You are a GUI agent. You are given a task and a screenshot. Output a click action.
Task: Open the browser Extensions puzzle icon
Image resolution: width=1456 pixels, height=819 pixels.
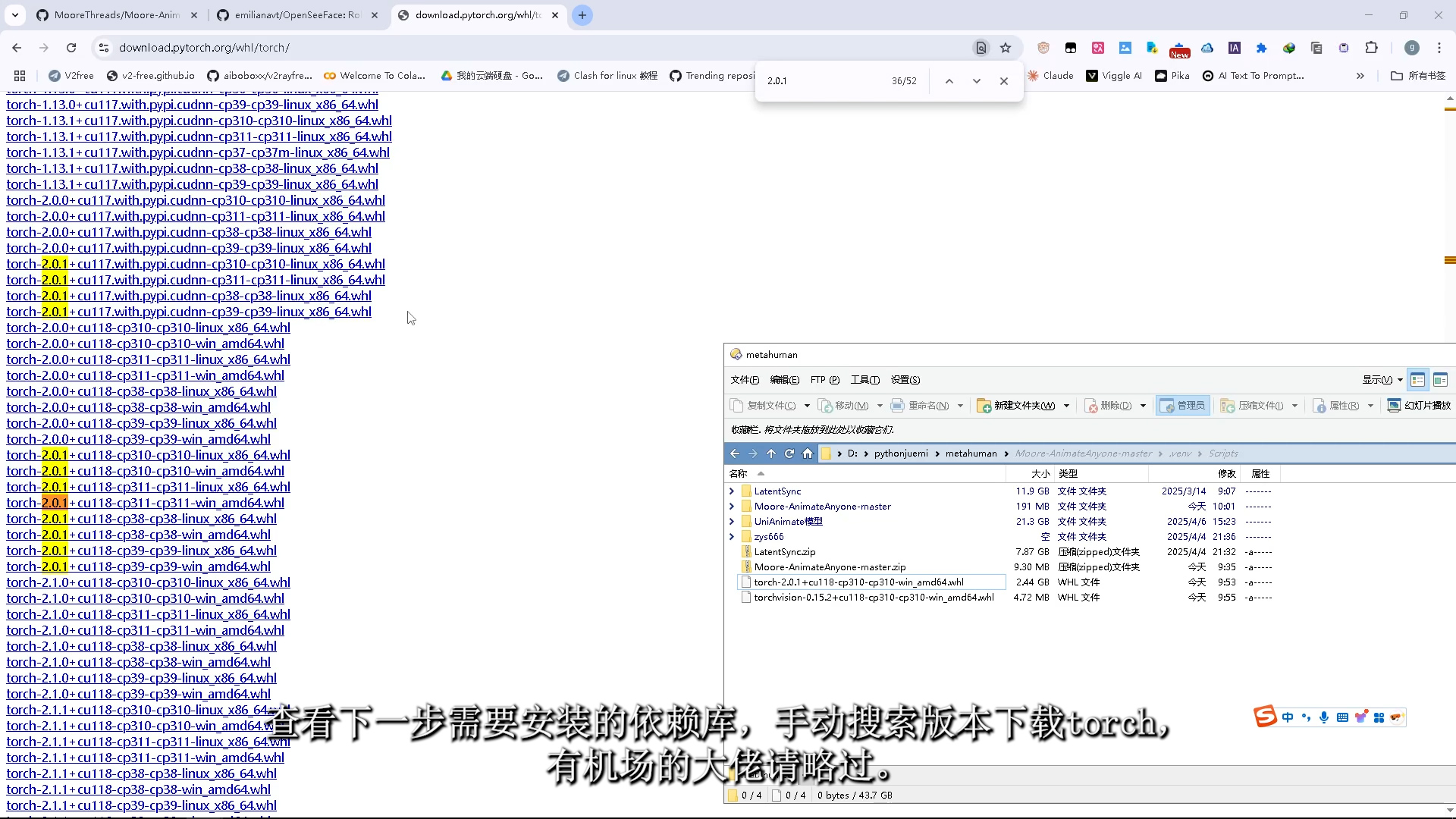[1371, 48]
